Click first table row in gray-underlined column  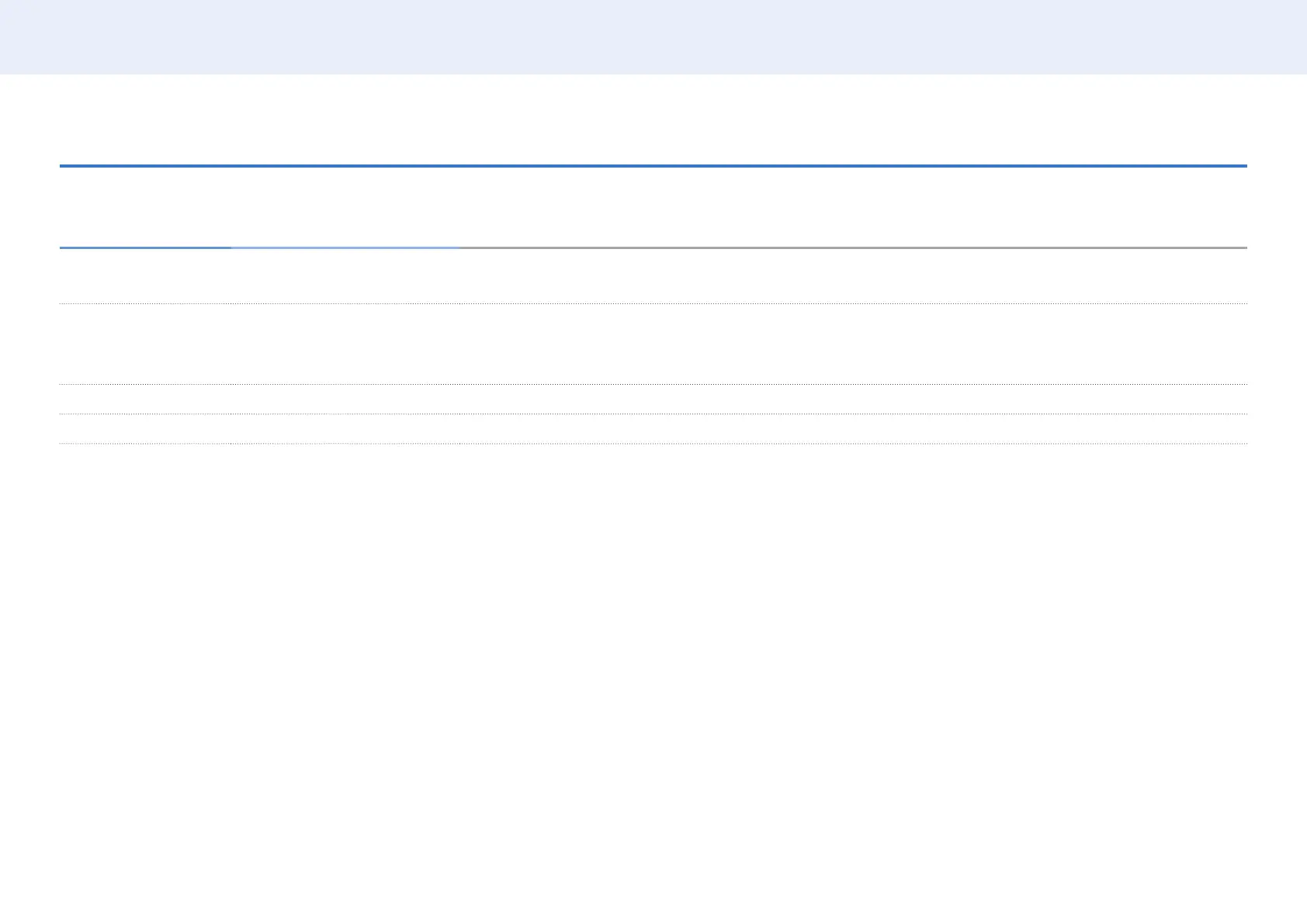(853, 276)
